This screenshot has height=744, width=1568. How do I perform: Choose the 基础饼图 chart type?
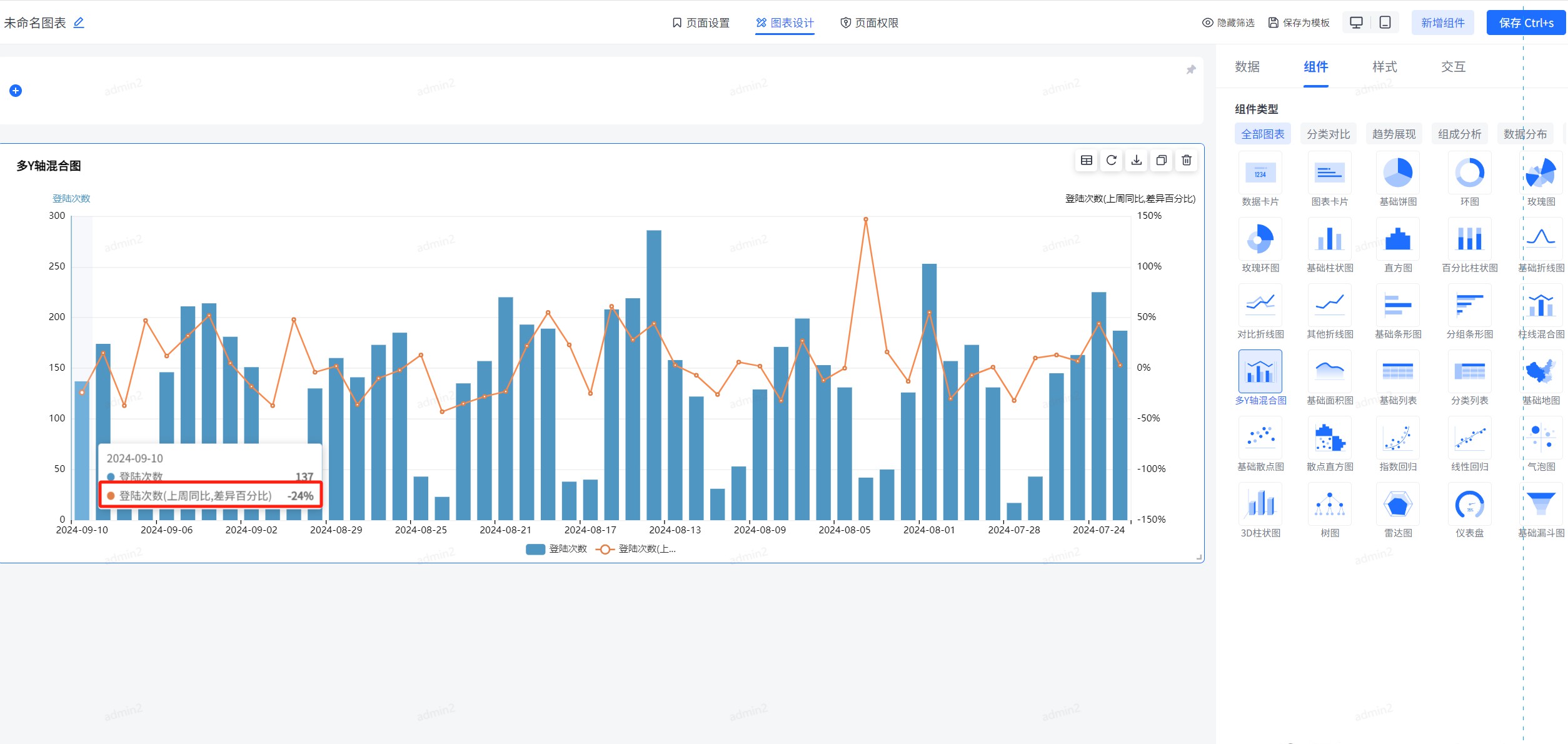(1398, 180)
